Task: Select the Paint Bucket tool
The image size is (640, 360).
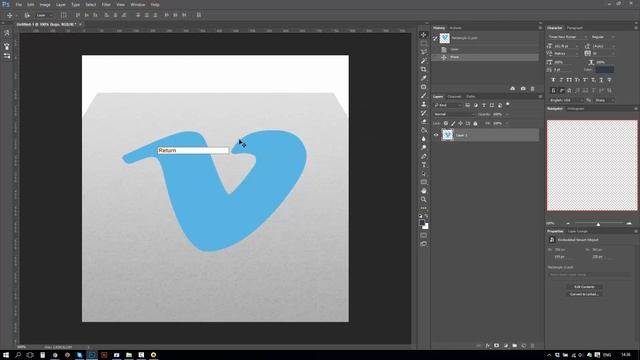Action: tap(424, 130)
